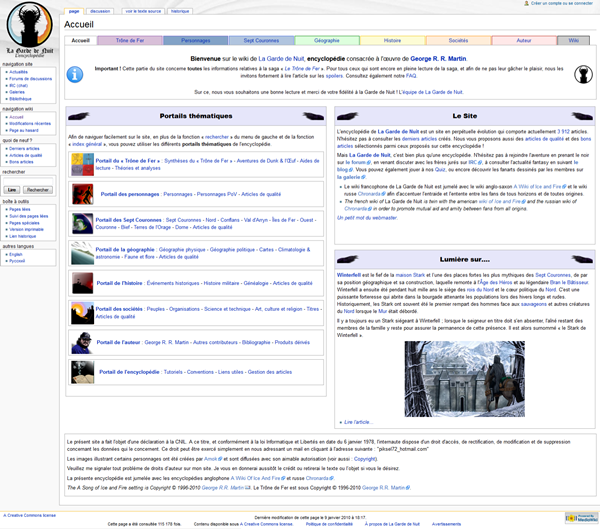Switch to the Русский language version
The height and width of the screenshot is (529, 600).
pos(17,261)
